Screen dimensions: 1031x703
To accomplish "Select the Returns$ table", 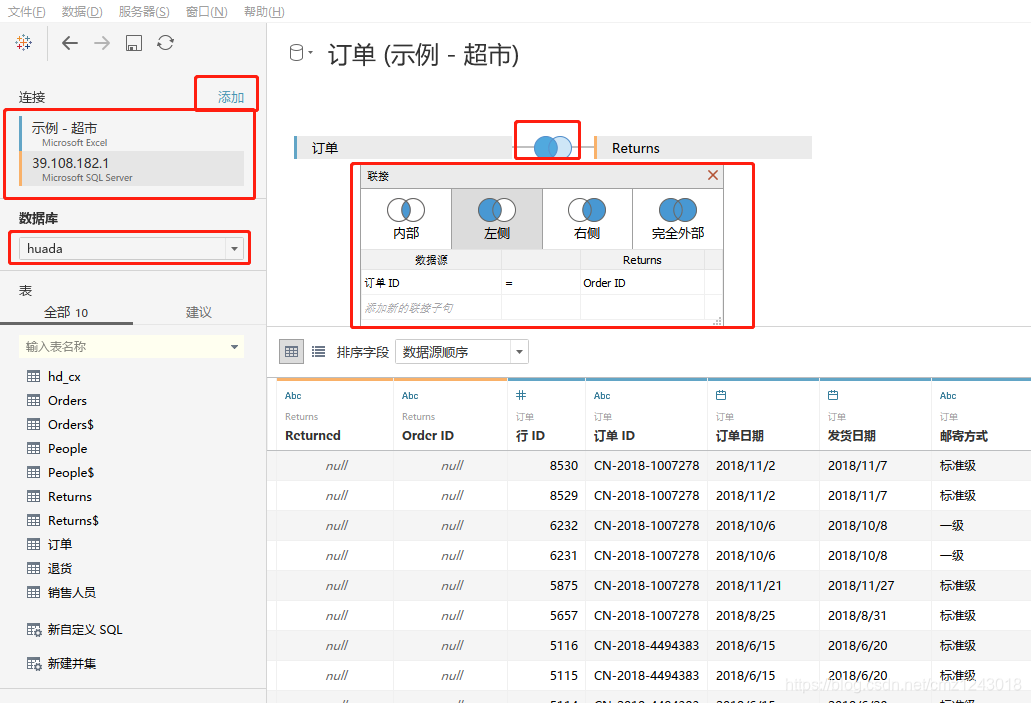I will pos(73,520).
